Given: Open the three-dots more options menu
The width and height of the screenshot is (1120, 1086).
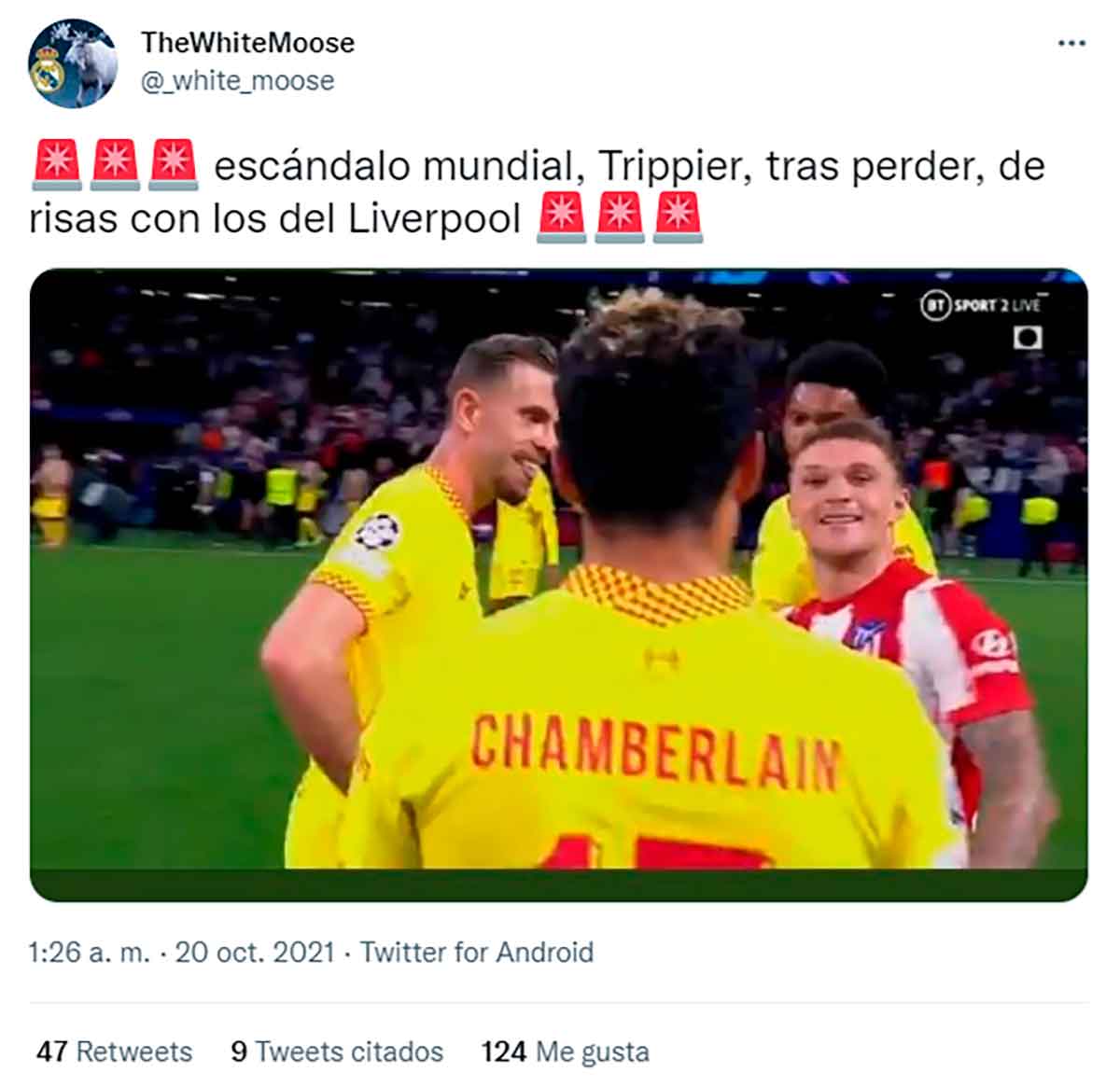Looking at the screenshot, I should pos(1071,43).
